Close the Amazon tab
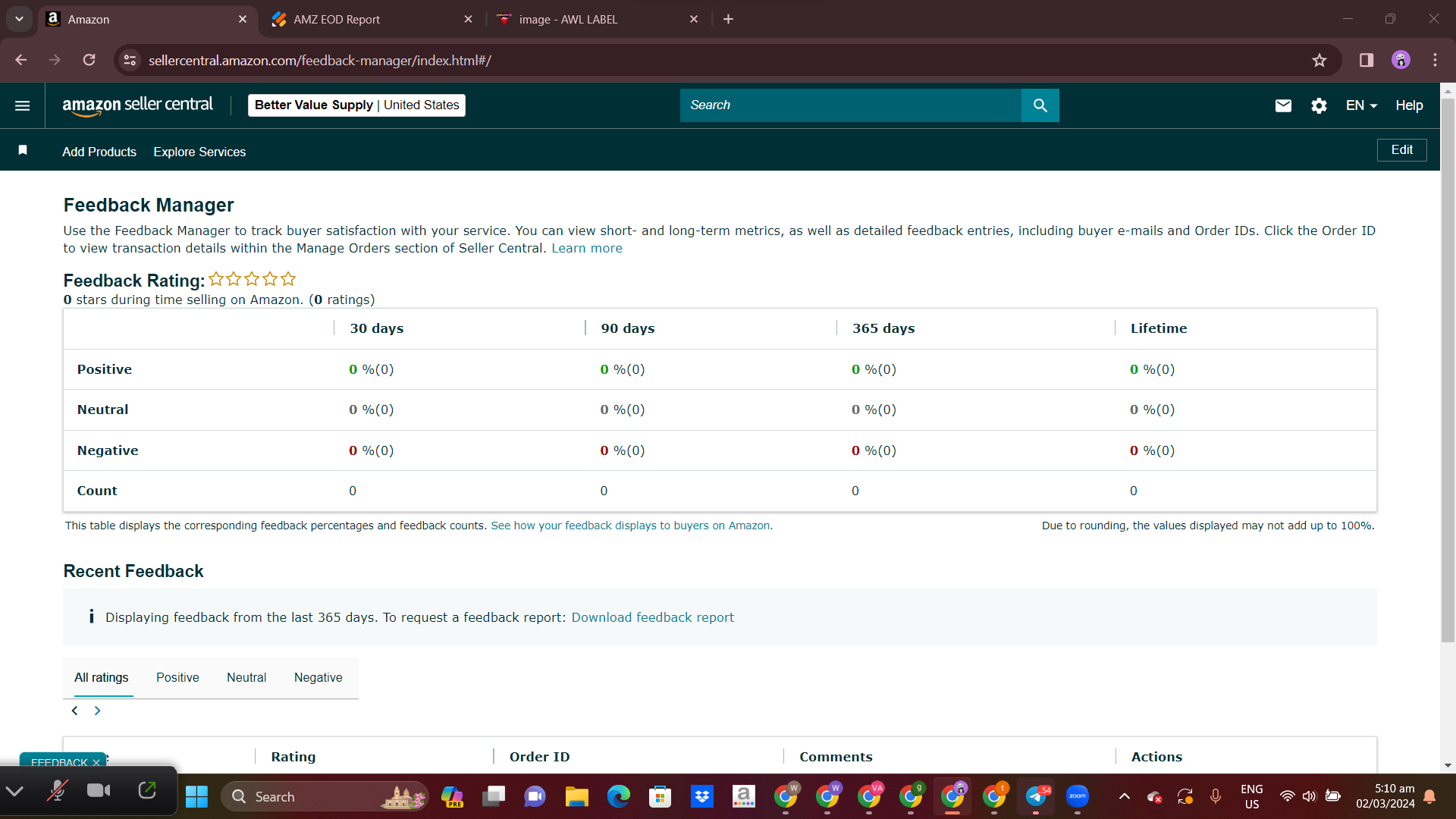 click(243, 19)
